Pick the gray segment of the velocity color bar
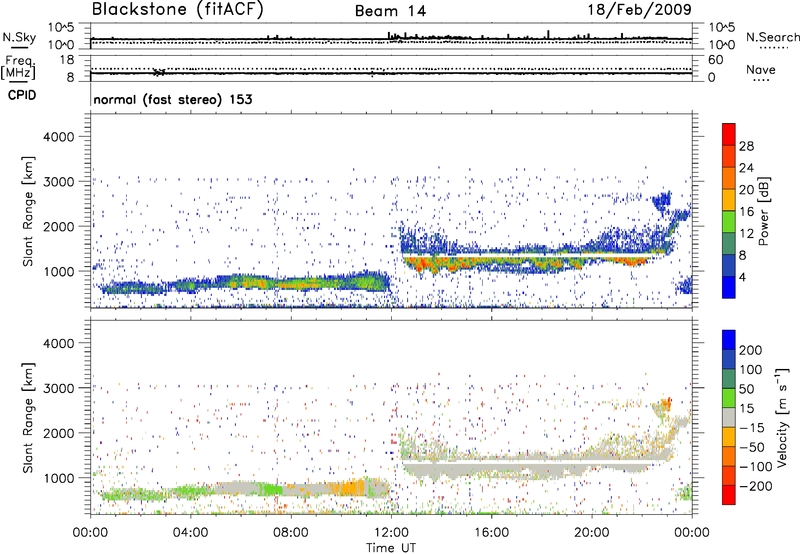This screenshot has width=800, height=554. [729, 418]
